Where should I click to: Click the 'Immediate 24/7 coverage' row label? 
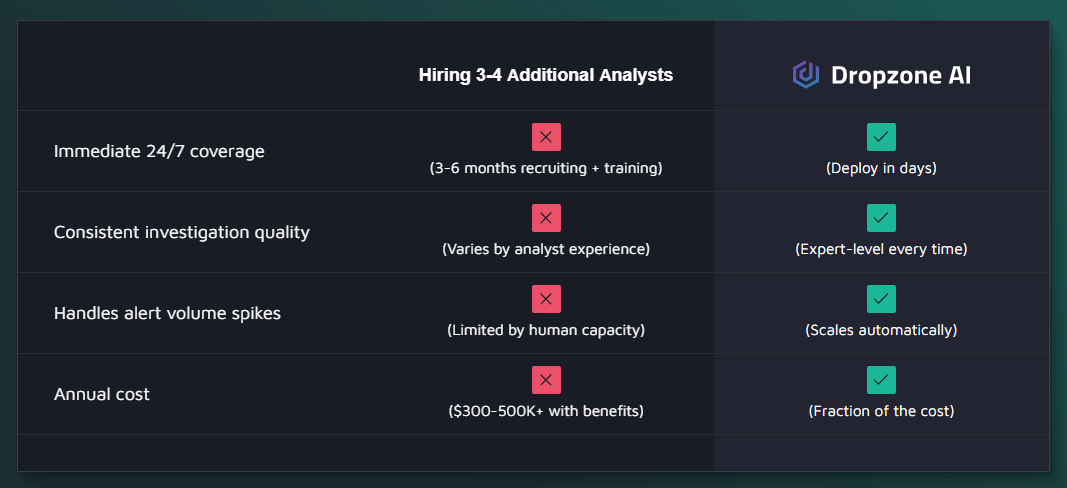coord(159,151)
